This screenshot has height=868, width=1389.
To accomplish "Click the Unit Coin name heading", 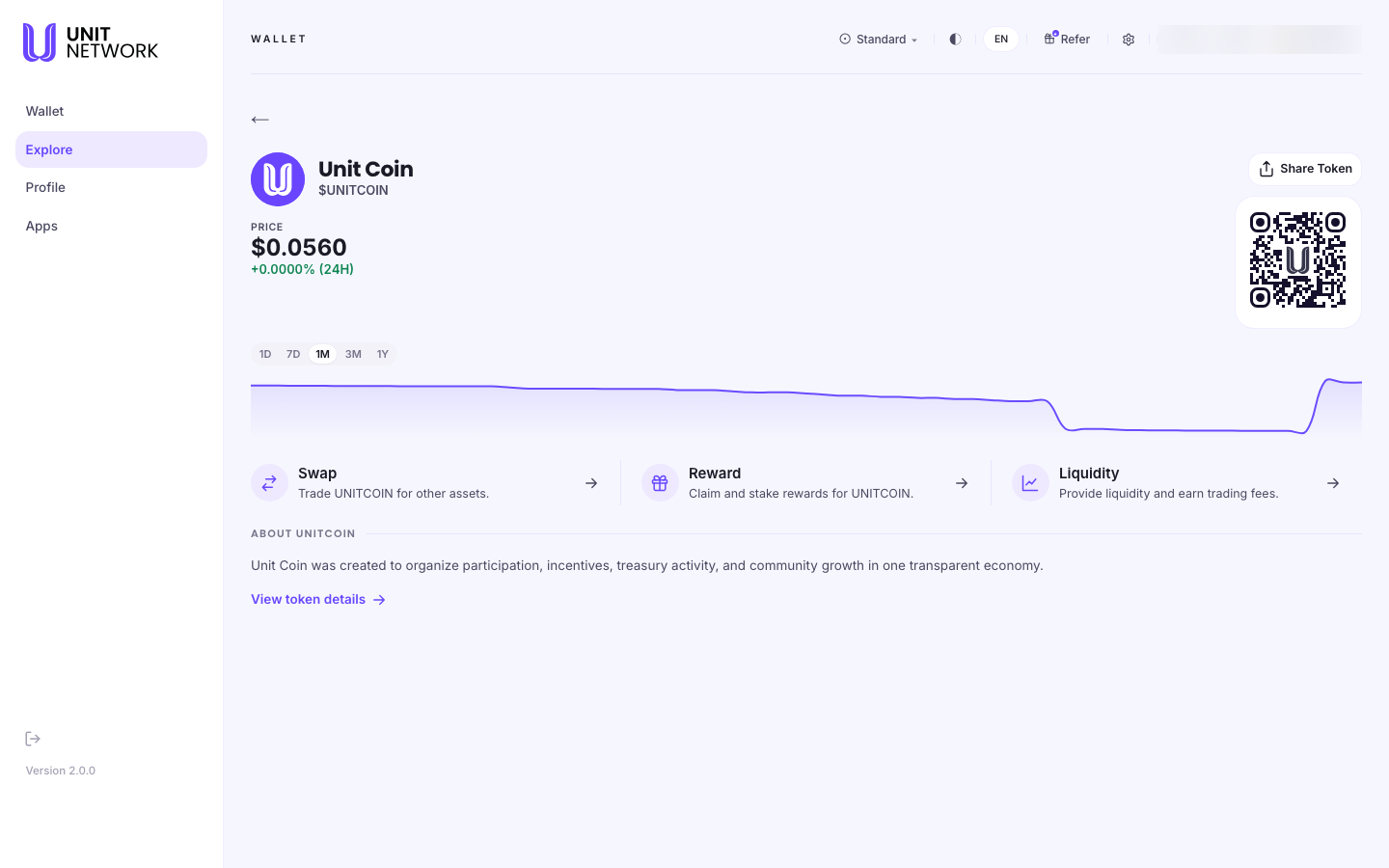I will point(366,169).
